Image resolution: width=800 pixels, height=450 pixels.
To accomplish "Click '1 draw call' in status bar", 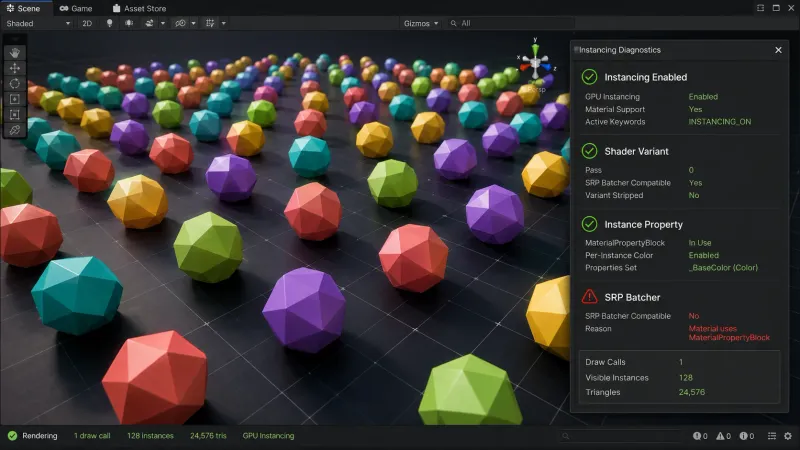I will click(x=92, y=436).
